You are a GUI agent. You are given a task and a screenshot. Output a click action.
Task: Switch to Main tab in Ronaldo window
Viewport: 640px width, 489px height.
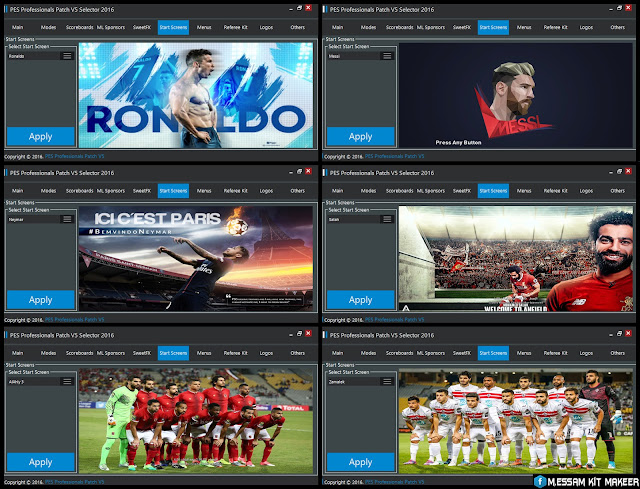pyautogui.click(x=18, y=27)
